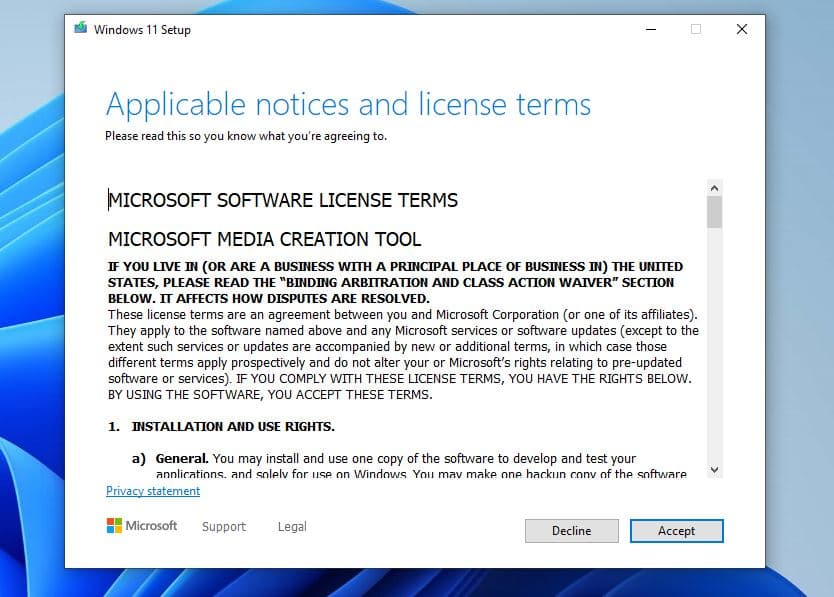Click the bold word 'General.' in clause a)
Screen dimensions: 834x597
[182, 459]
